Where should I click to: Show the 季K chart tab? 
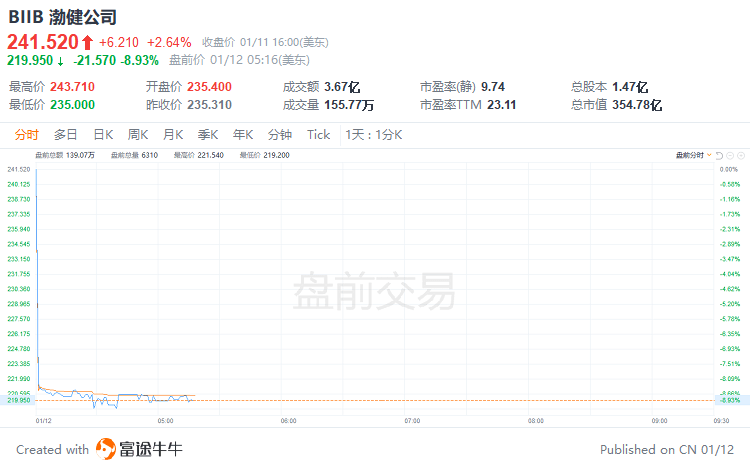(208, 135)
